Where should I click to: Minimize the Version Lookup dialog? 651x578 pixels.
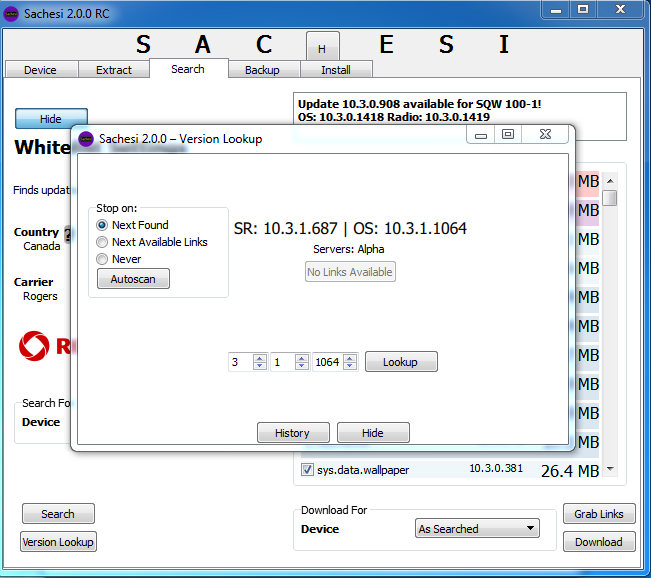tap(481, 135)
